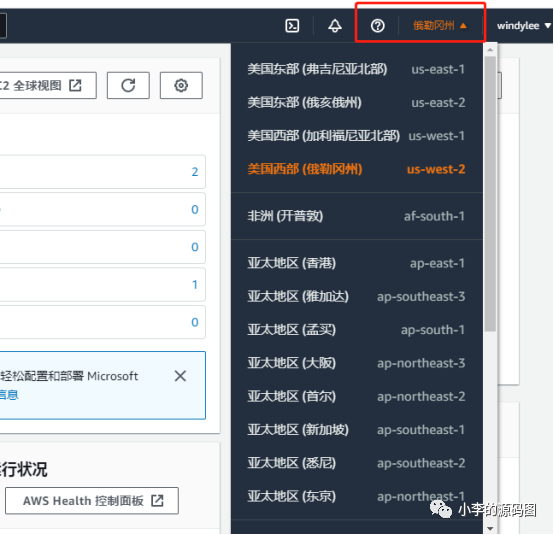Select 亚太地区 (东京) ap-northeast-1

pos(356,496)
